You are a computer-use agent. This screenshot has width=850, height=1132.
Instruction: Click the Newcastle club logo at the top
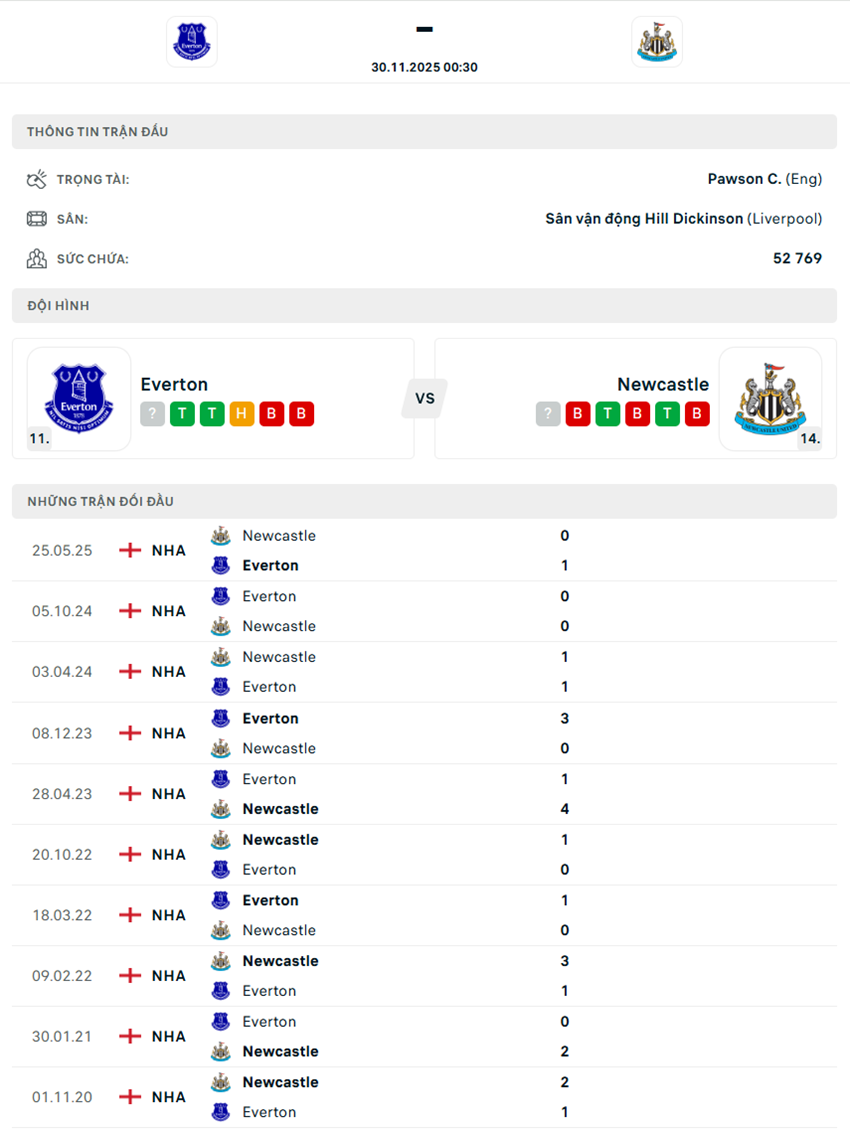(x=657, y=41)
